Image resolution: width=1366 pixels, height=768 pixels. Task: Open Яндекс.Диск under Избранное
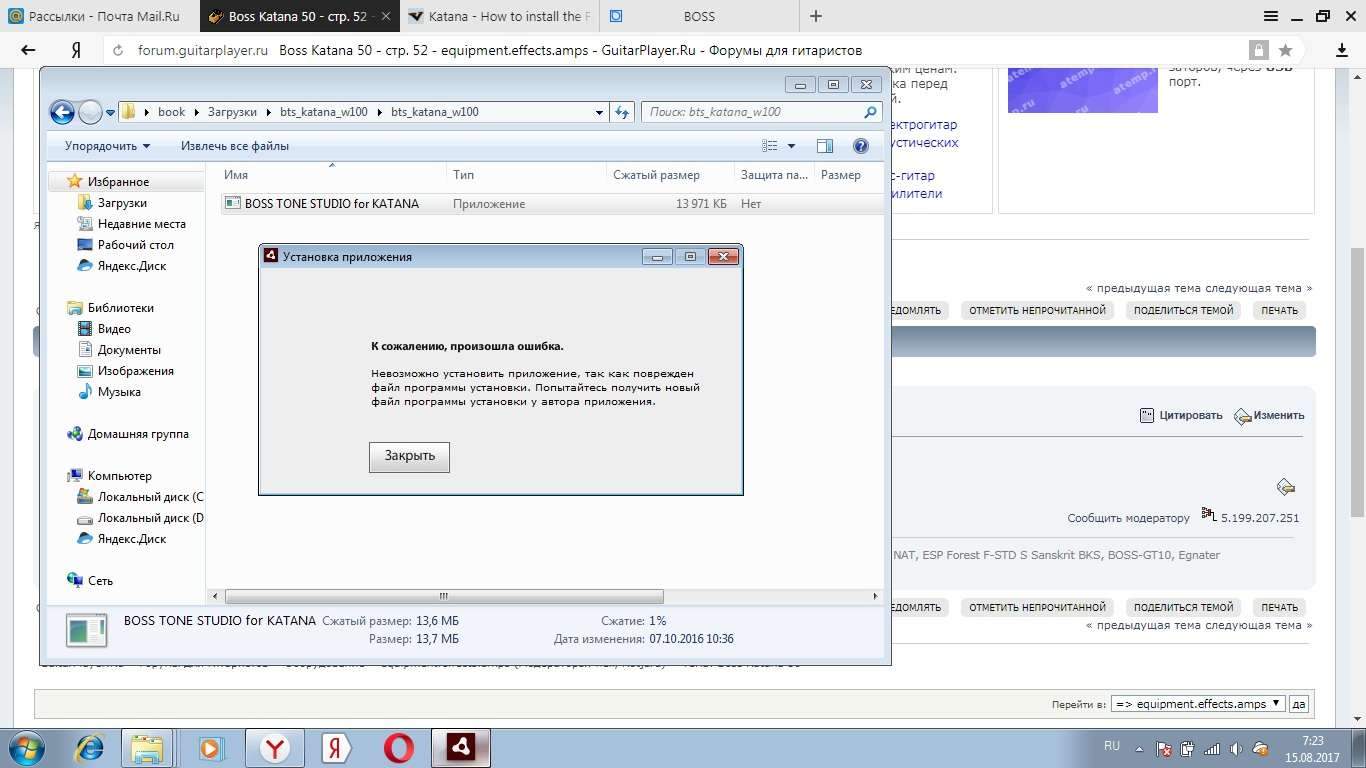pyautogui.click(x=132, y=266)
